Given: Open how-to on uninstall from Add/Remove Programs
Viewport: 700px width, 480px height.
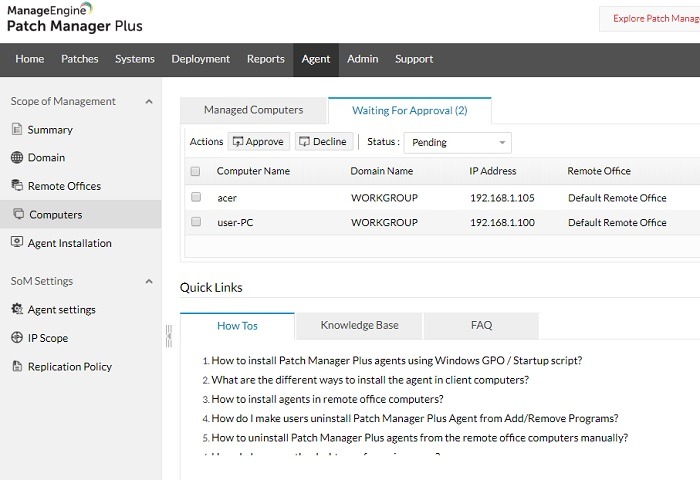Looking at the screenshot, I should pos(415,418).
